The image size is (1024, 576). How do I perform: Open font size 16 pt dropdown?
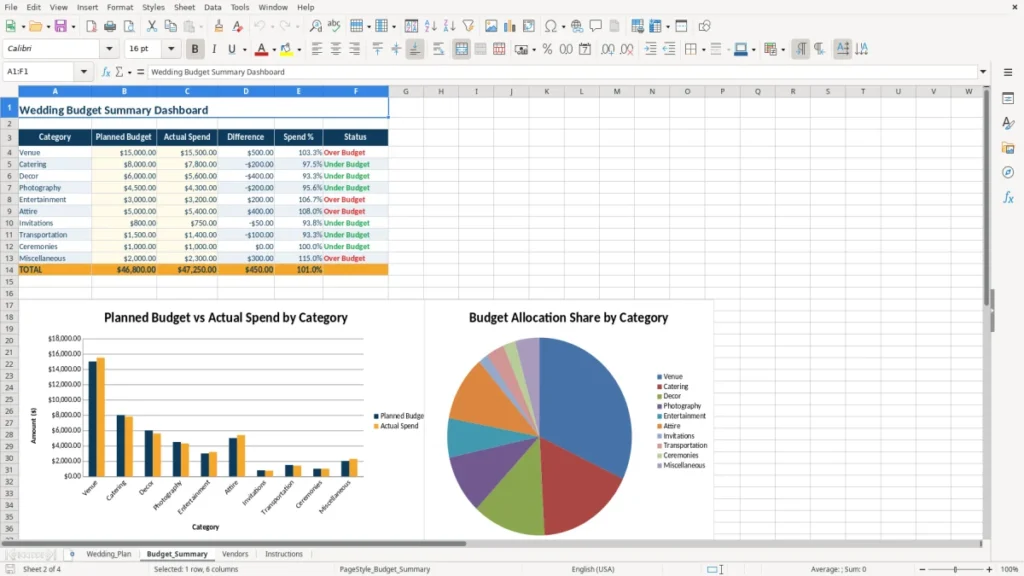[x=171, y=49]
